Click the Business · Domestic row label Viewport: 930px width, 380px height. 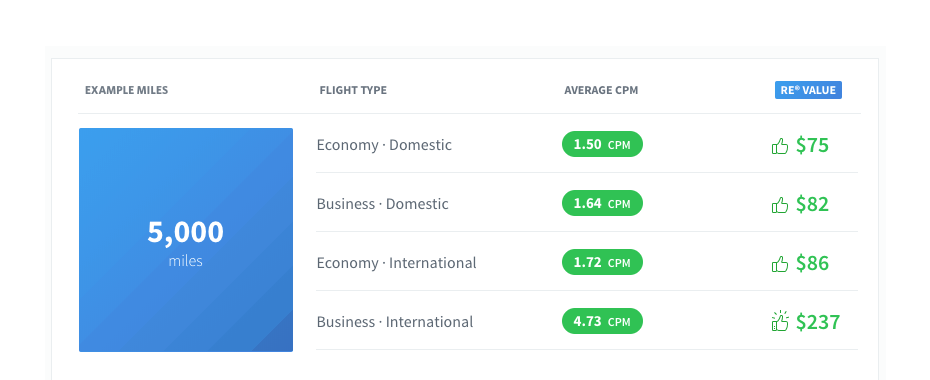pyautogui.click(x=383, y=204)
